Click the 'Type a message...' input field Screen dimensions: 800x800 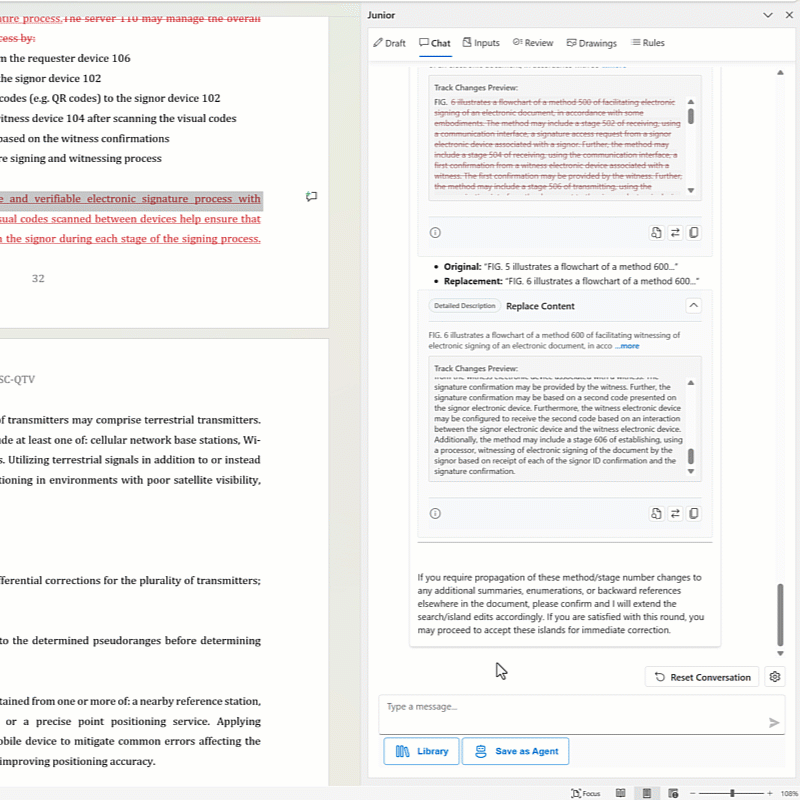pyautogui.click(x=570, y=714)
